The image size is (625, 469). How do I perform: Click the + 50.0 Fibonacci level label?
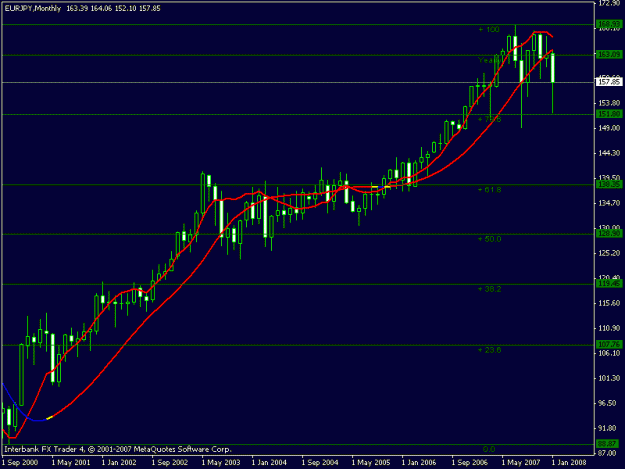pyautogui.click(x=490, y=239)
